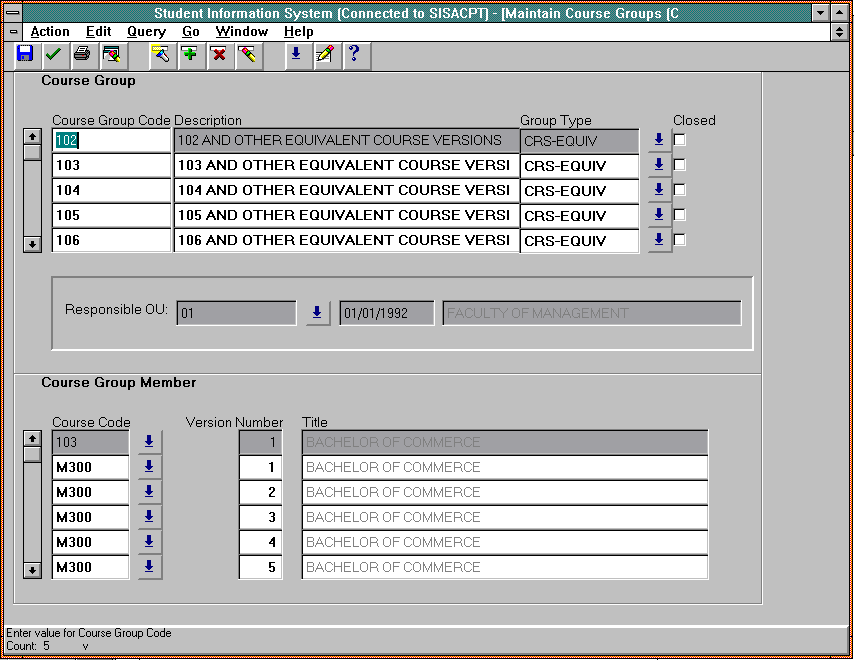Open Course Code lookup for course 103
Image resolution: width=854 pixels, height=660 pixels.
pyautogui.click(x=149, y=442)
